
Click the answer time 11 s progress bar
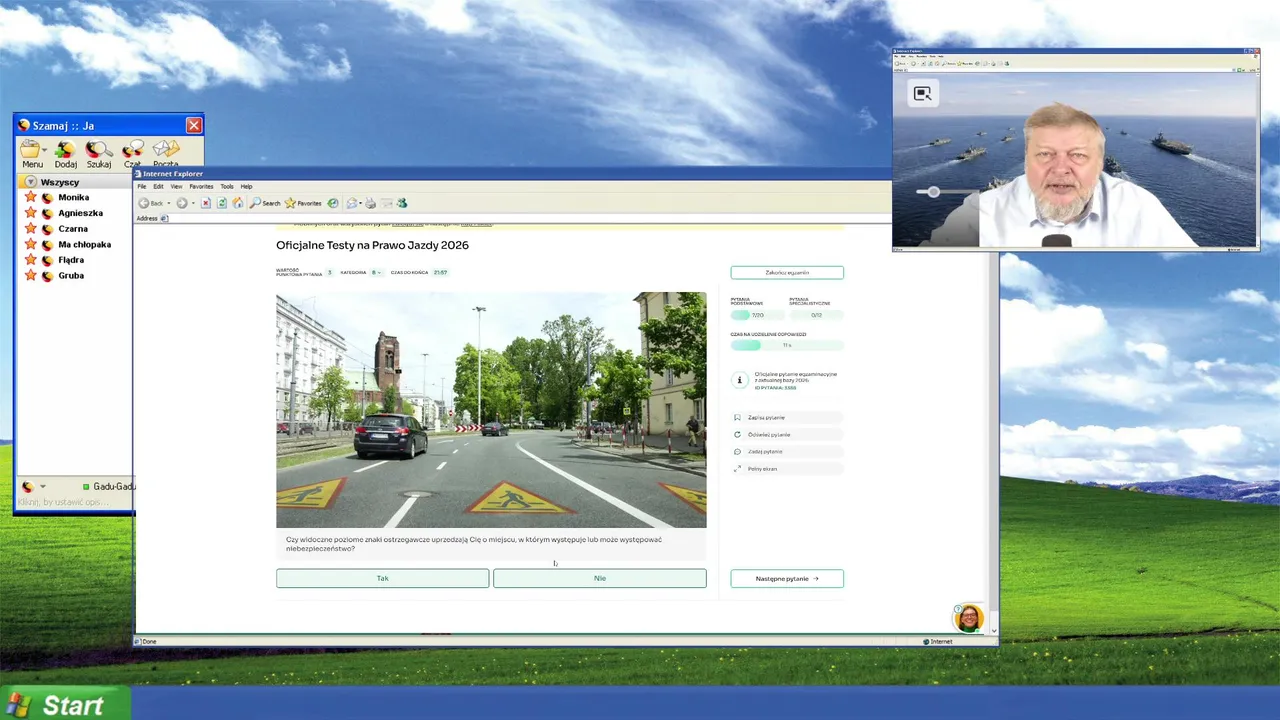click(787, 345)
